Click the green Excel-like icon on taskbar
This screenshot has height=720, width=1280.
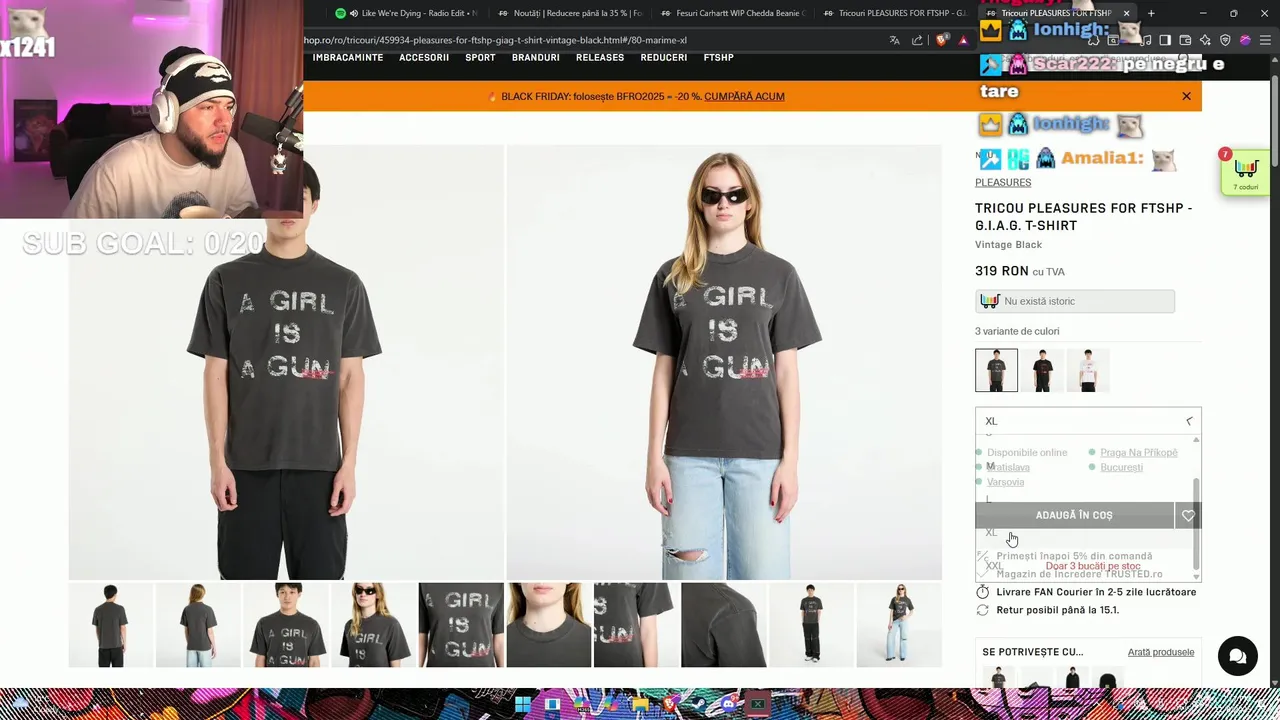click(757, 704)
